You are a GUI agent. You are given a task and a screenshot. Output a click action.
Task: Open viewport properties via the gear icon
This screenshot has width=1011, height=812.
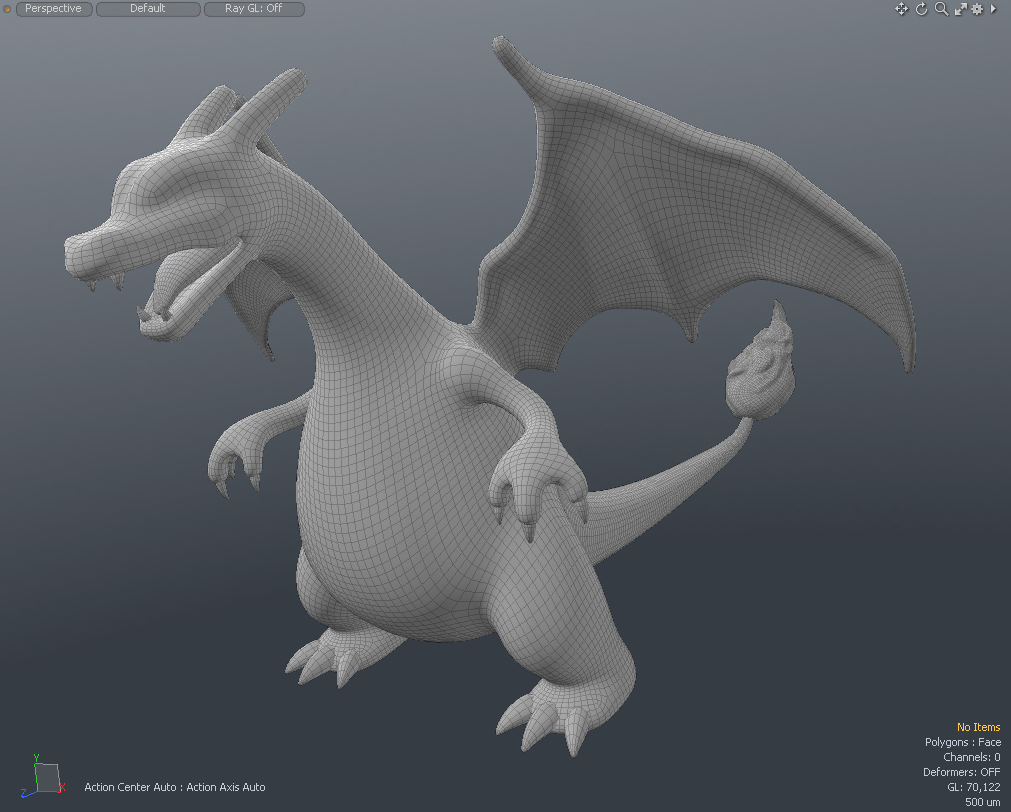[976, 8]
